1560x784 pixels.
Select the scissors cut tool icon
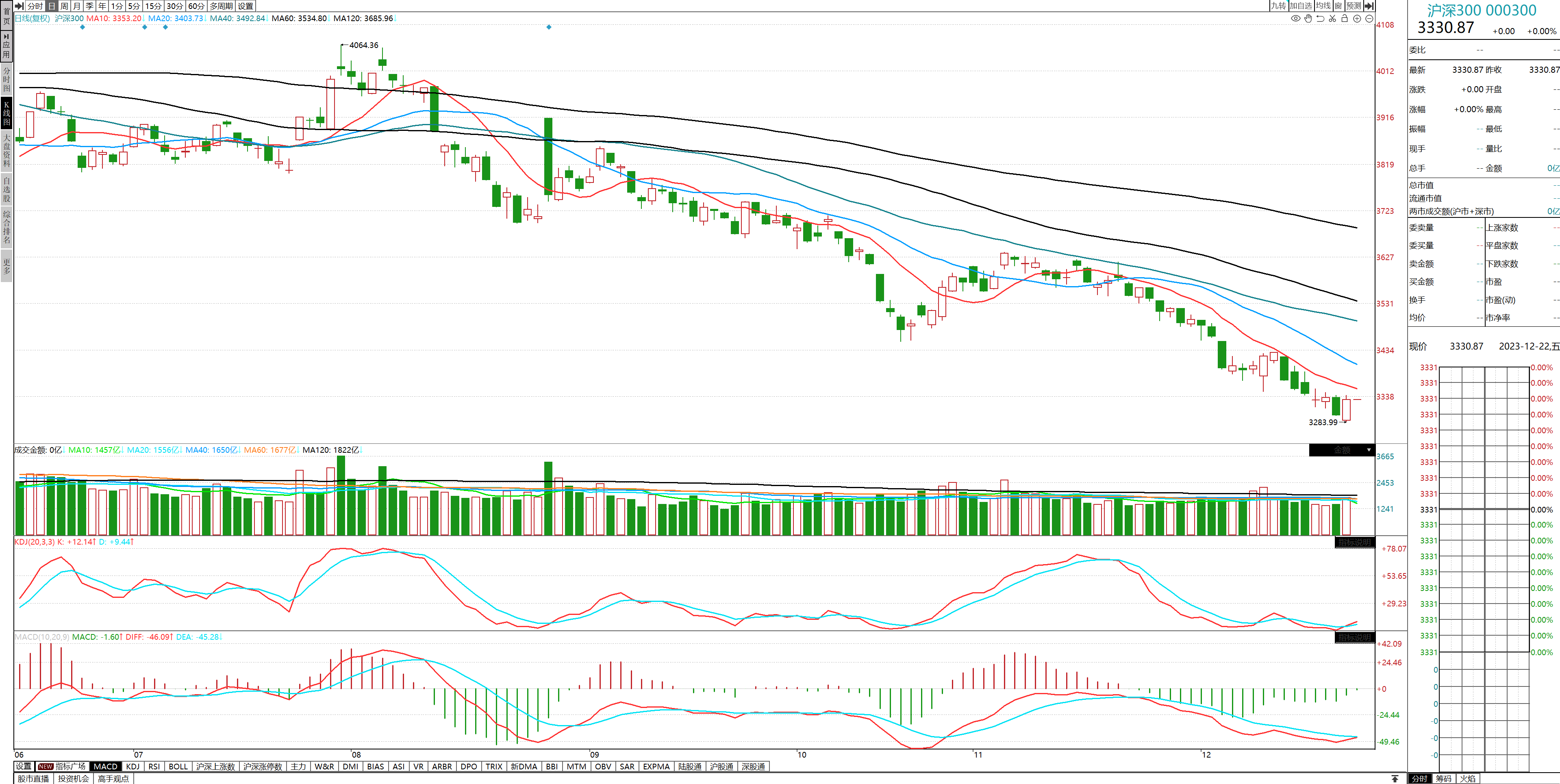(1332, 19)
